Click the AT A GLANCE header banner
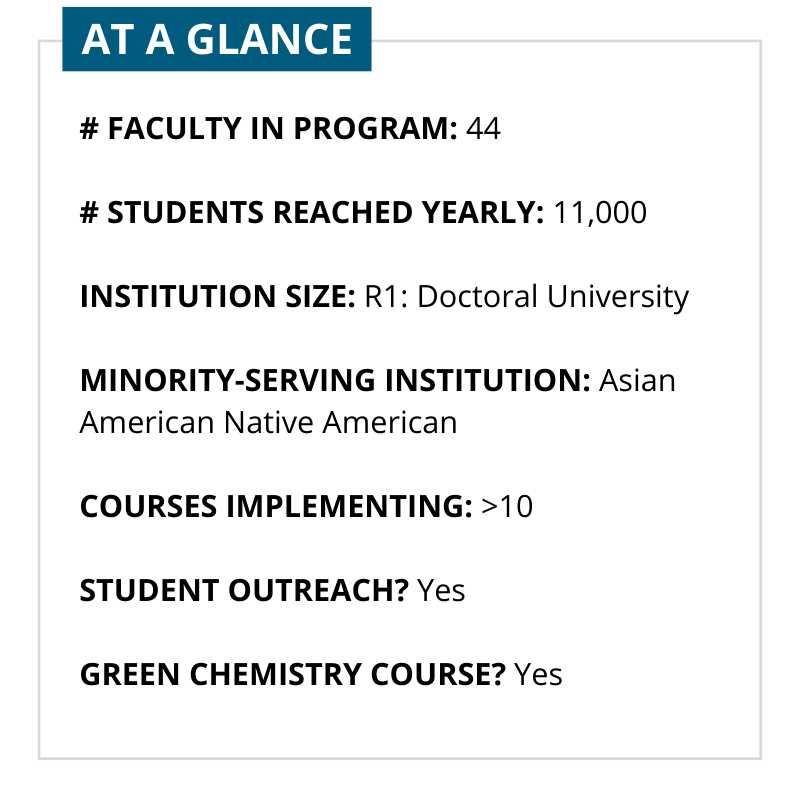 (x=217, y=40)
